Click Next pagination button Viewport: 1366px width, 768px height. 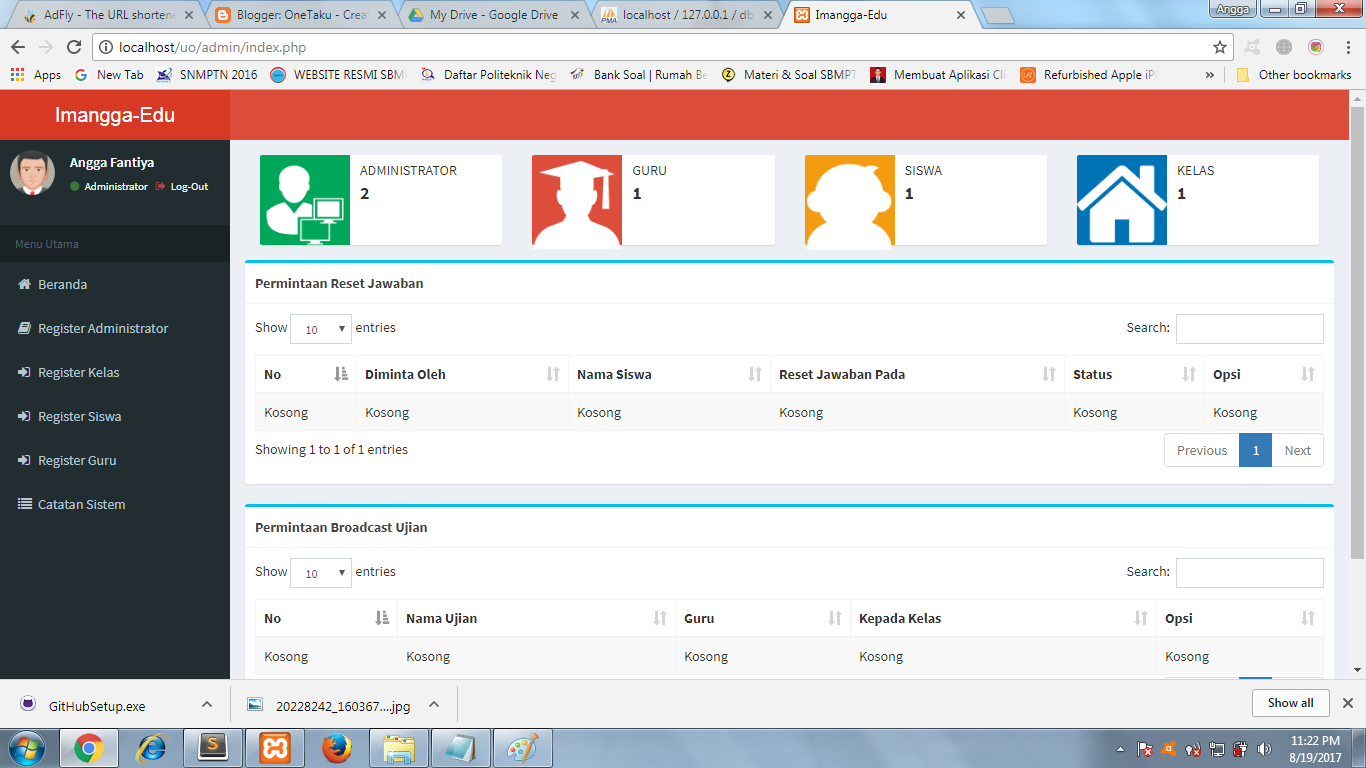[1297, 450]
